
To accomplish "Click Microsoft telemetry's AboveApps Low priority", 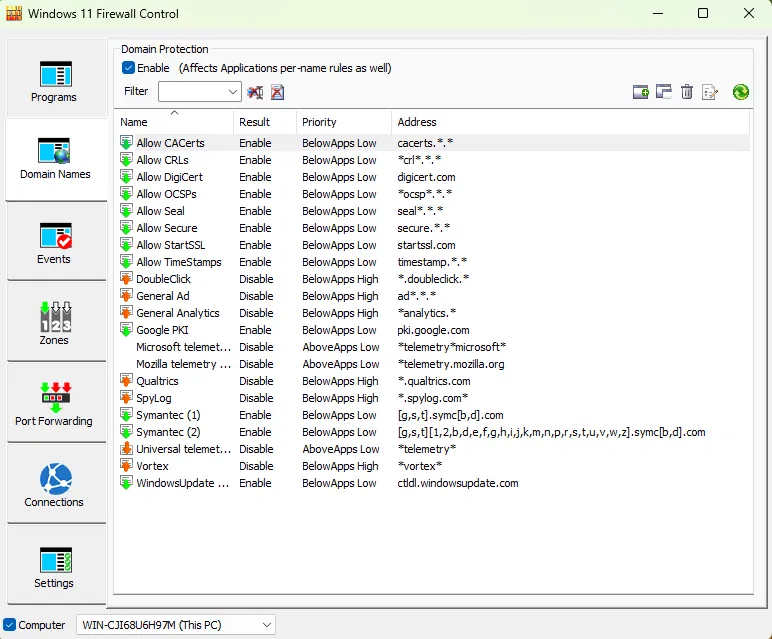I will point(341,347).
